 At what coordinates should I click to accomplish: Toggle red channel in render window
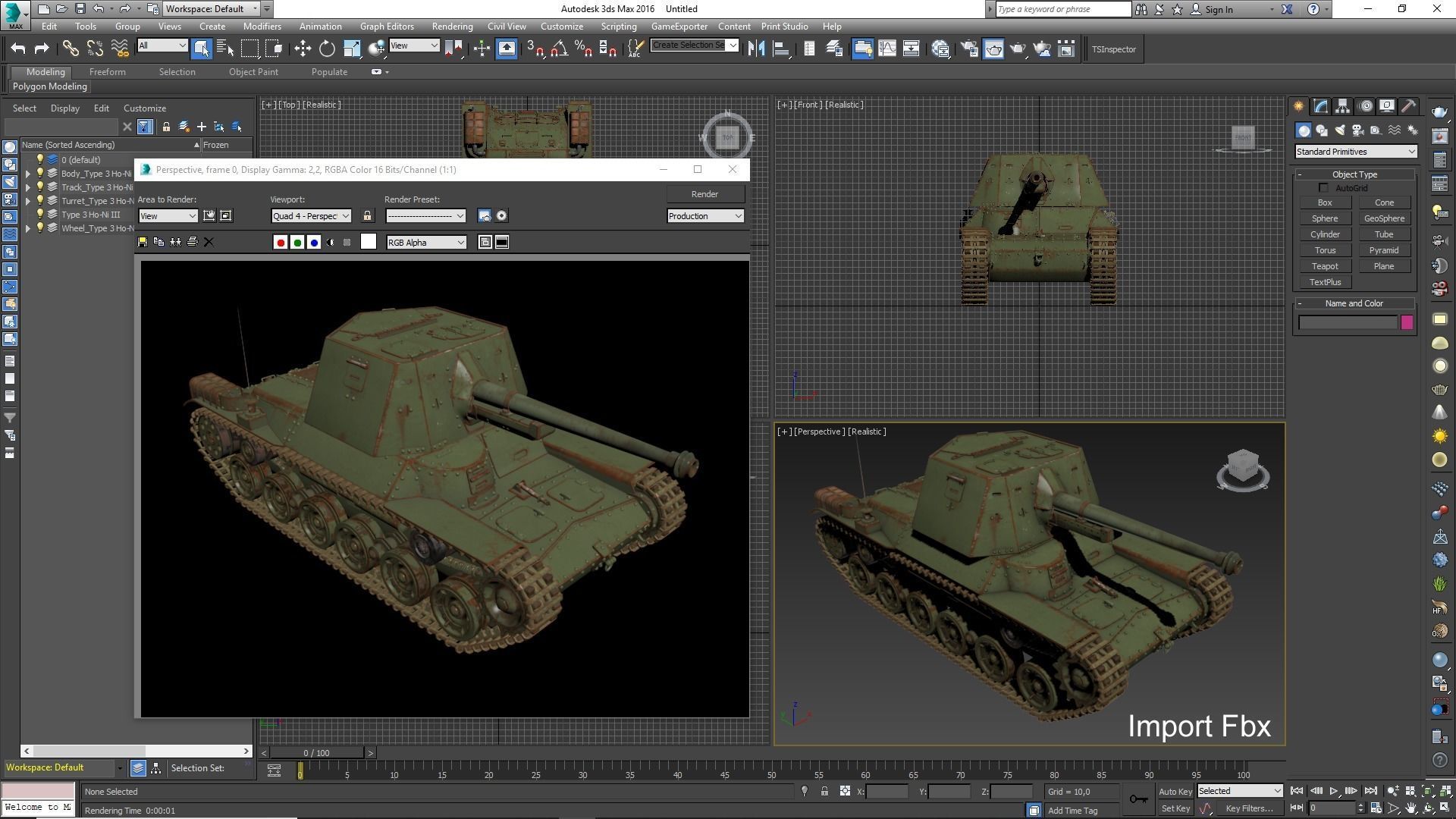[281, 243]
